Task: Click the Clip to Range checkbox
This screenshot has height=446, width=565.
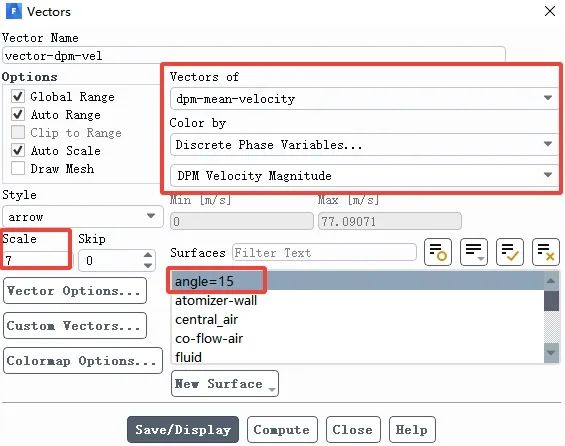Action: 18,132
